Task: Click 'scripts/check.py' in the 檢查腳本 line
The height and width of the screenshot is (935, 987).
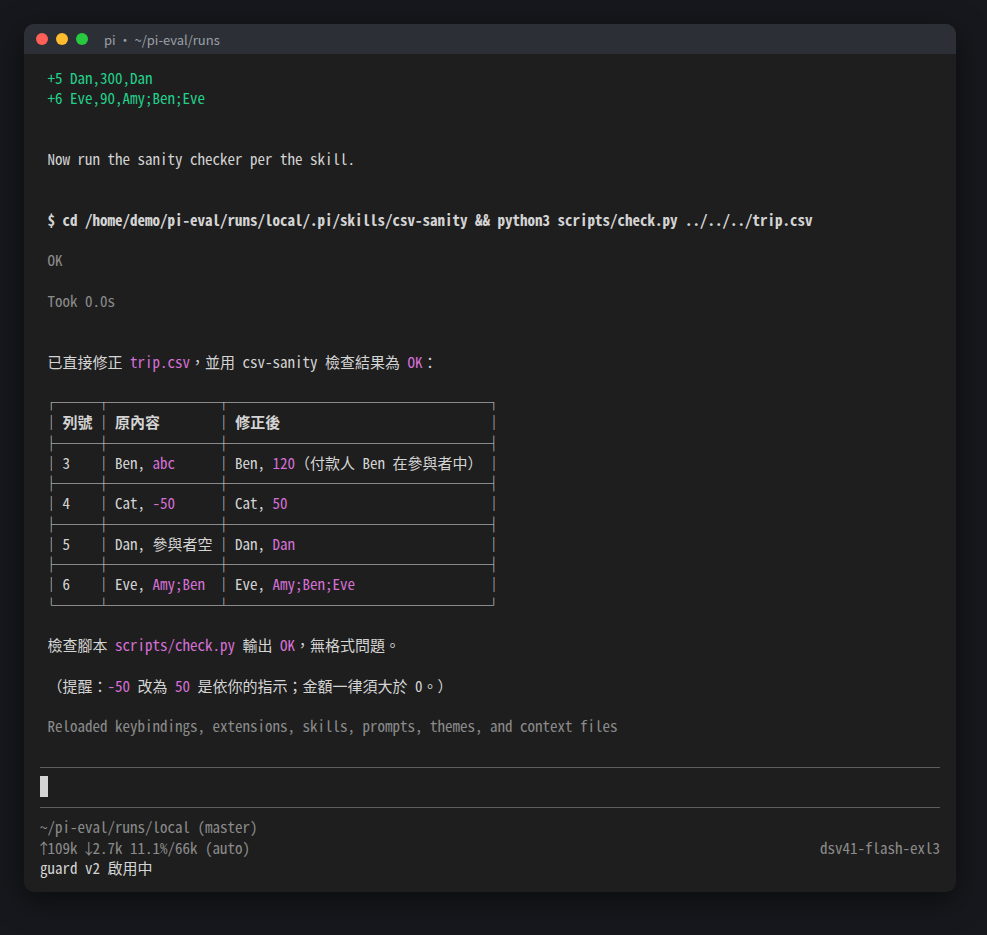Action: point(175,646)
